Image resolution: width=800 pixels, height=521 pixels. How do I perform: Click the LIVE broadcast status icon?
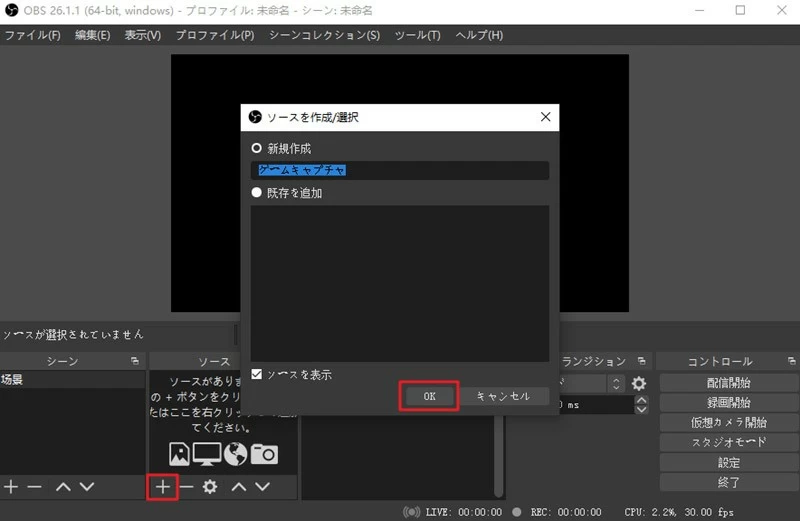point(411,512)
